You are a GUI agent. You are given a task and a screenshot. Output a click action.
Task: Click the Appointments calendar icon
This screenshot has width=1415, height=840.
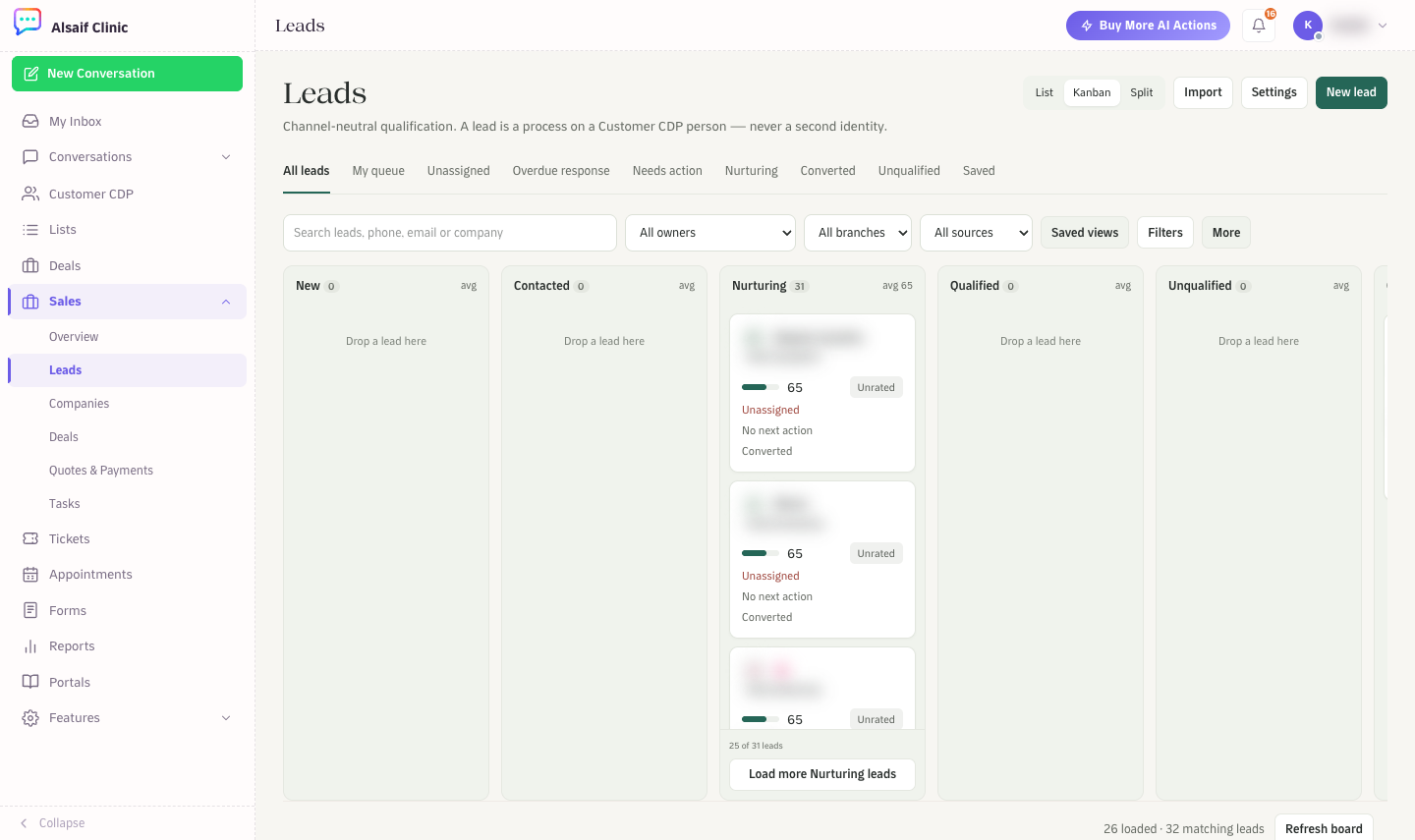(x=30, y=575)
